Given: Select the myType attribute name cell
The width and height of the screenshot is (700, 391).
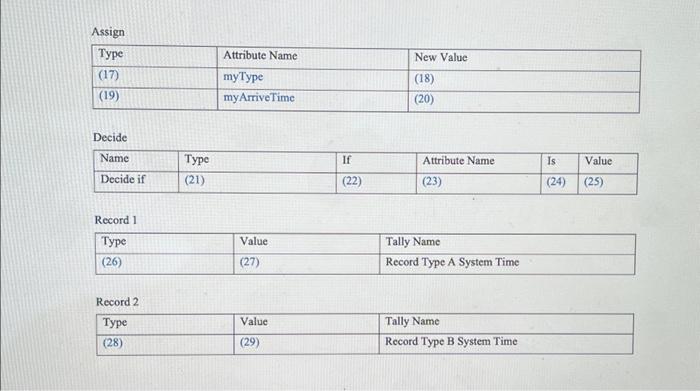Looking at the screenshot, I should tap(312, 79).
